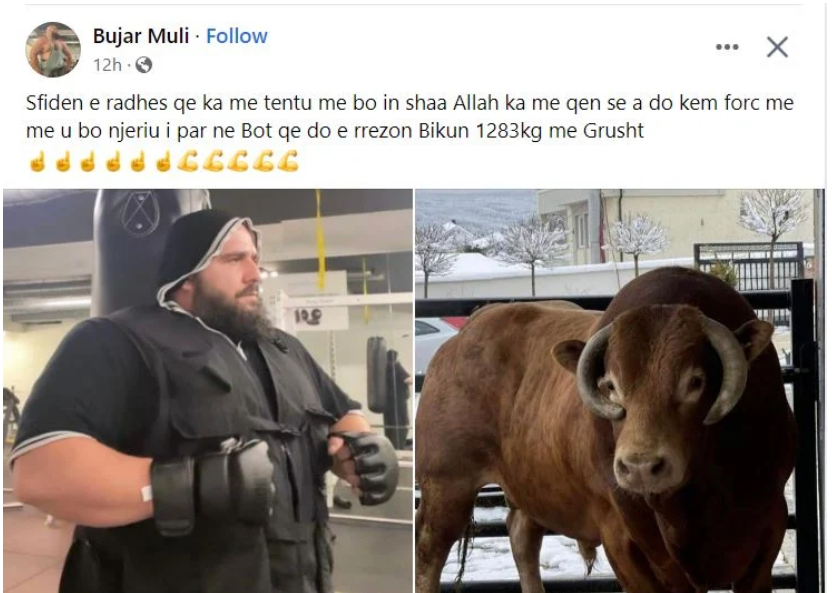
Task: Open the 12h post timestamp
Action: click(107, 65)
